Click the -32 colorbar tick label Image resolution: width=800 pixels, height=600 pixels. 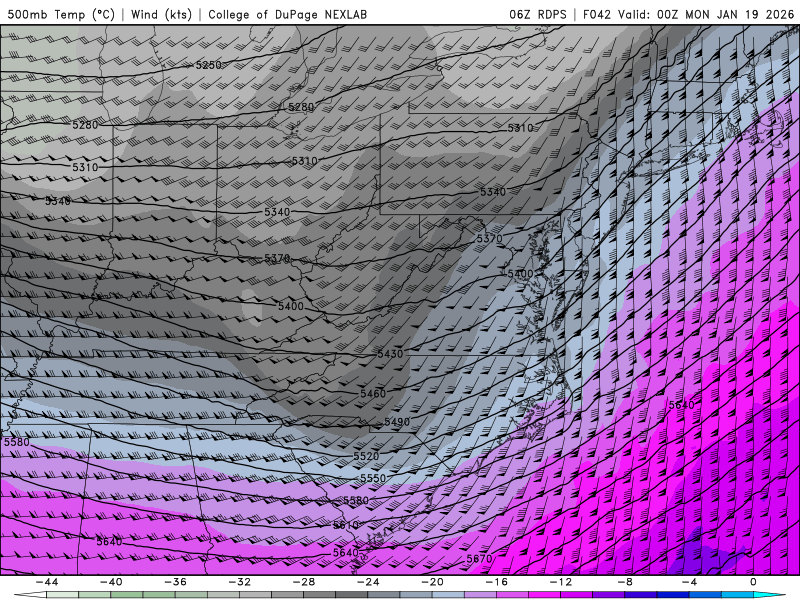pos(239,582)
